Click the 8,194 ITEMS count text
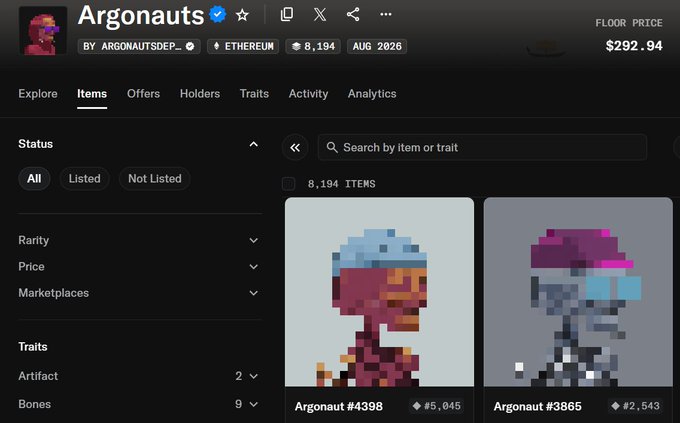 (x=342, y=184)
